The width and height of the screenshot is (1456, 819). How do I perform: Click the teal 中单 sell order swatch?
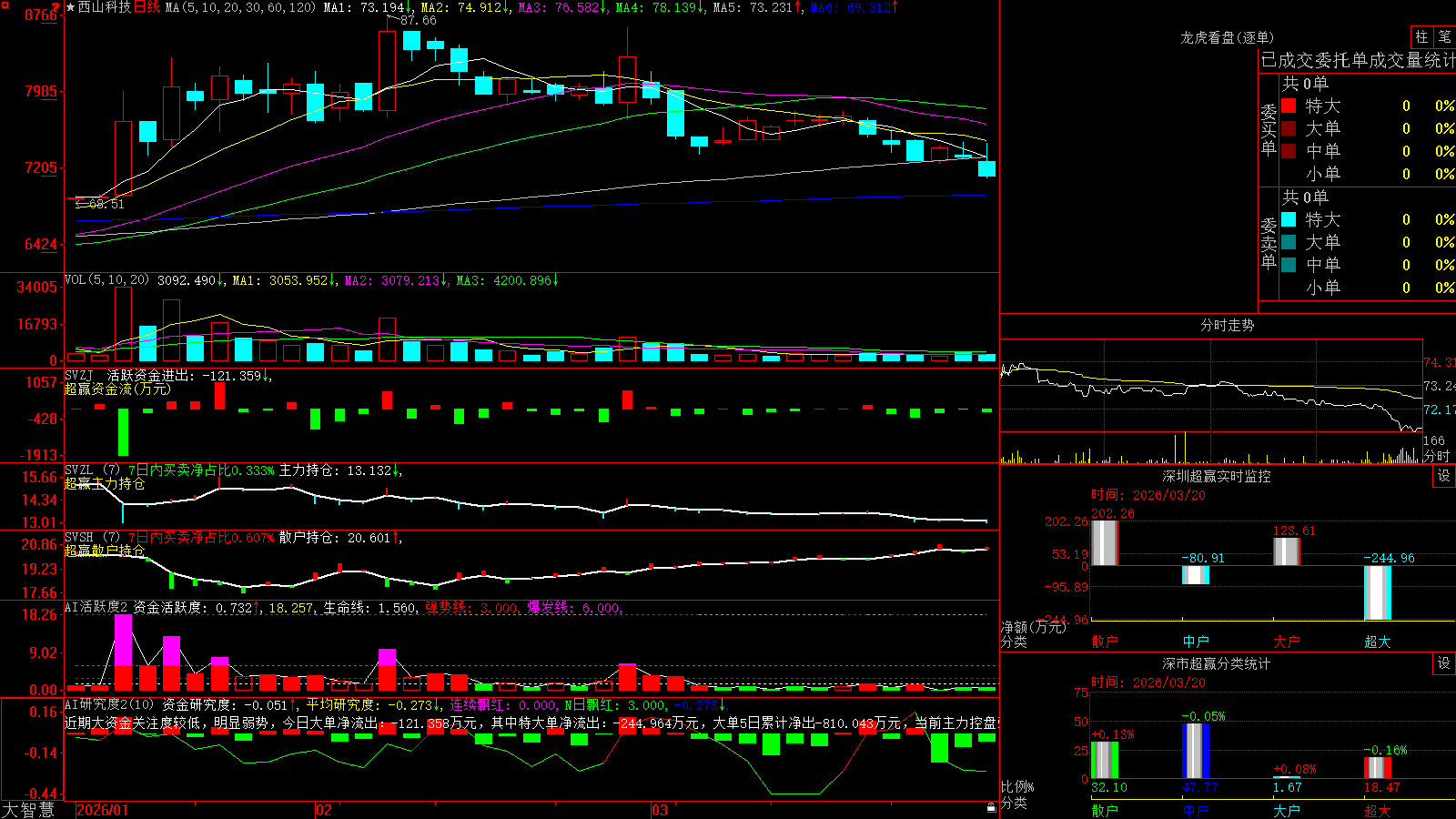pyautogui.click(x=1289, y=265)
